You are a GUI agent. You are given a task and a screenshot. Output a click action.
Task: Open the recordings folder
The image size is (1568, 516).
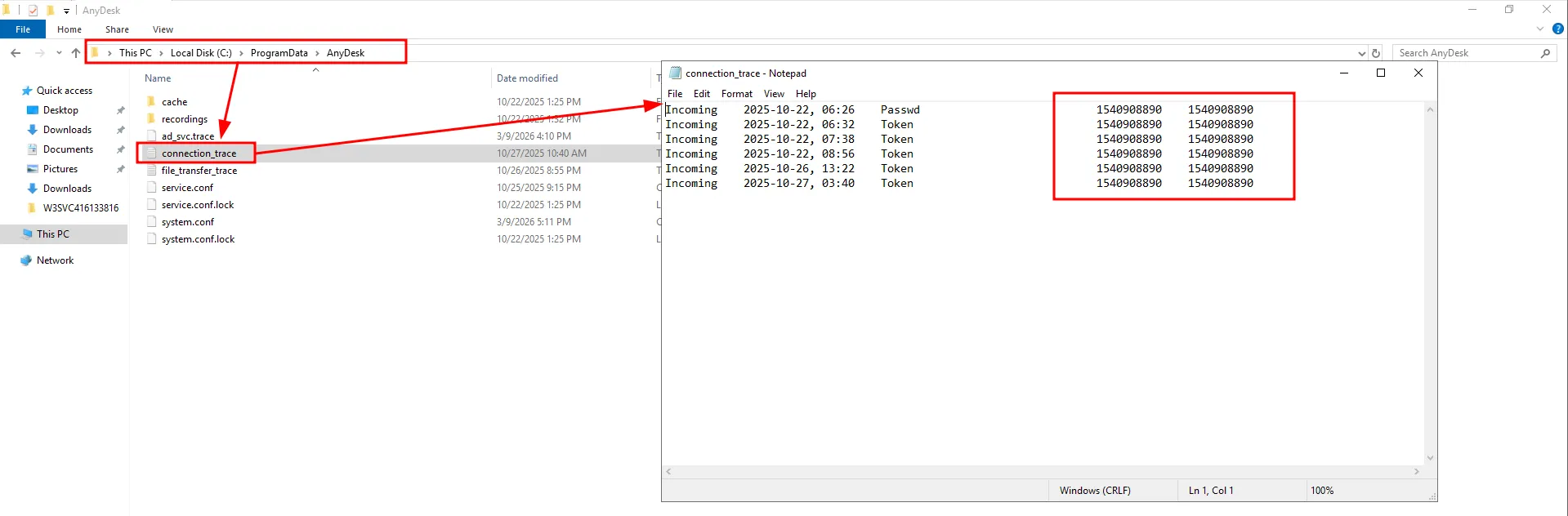click(184, 119)
